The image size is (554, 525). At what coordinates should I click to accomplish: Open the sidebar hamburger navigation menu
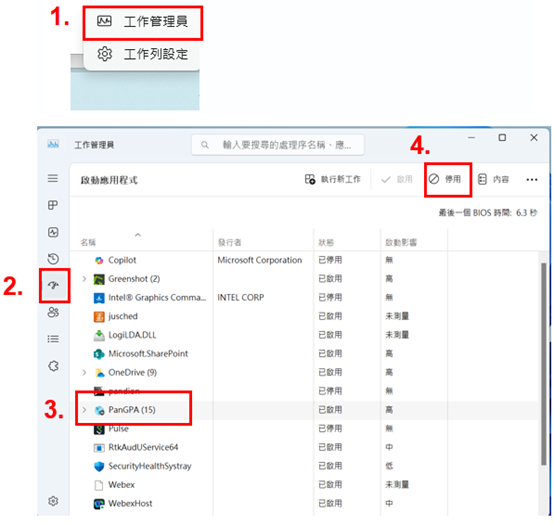point(53,178)
